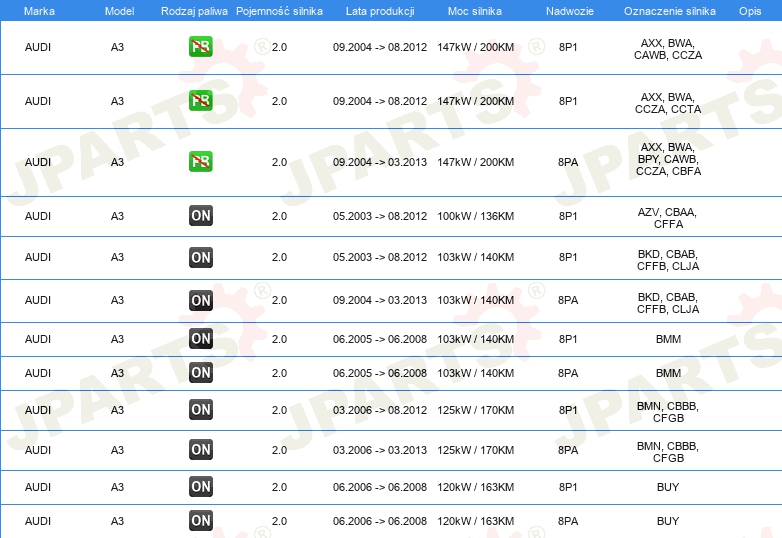Select the ON icon in the 125kW 8P1 row
This screenshot has width=782, height=538.
(201, 409)
